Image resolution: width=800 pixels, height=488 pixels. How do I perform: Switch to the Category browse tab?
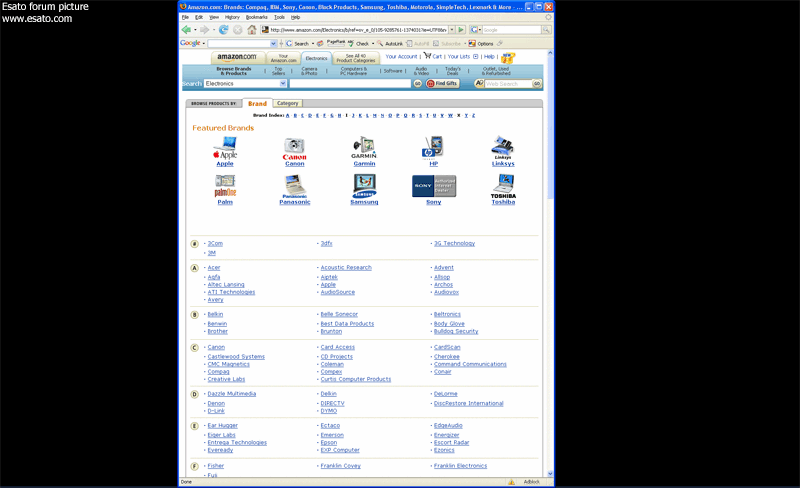point(287,103)
